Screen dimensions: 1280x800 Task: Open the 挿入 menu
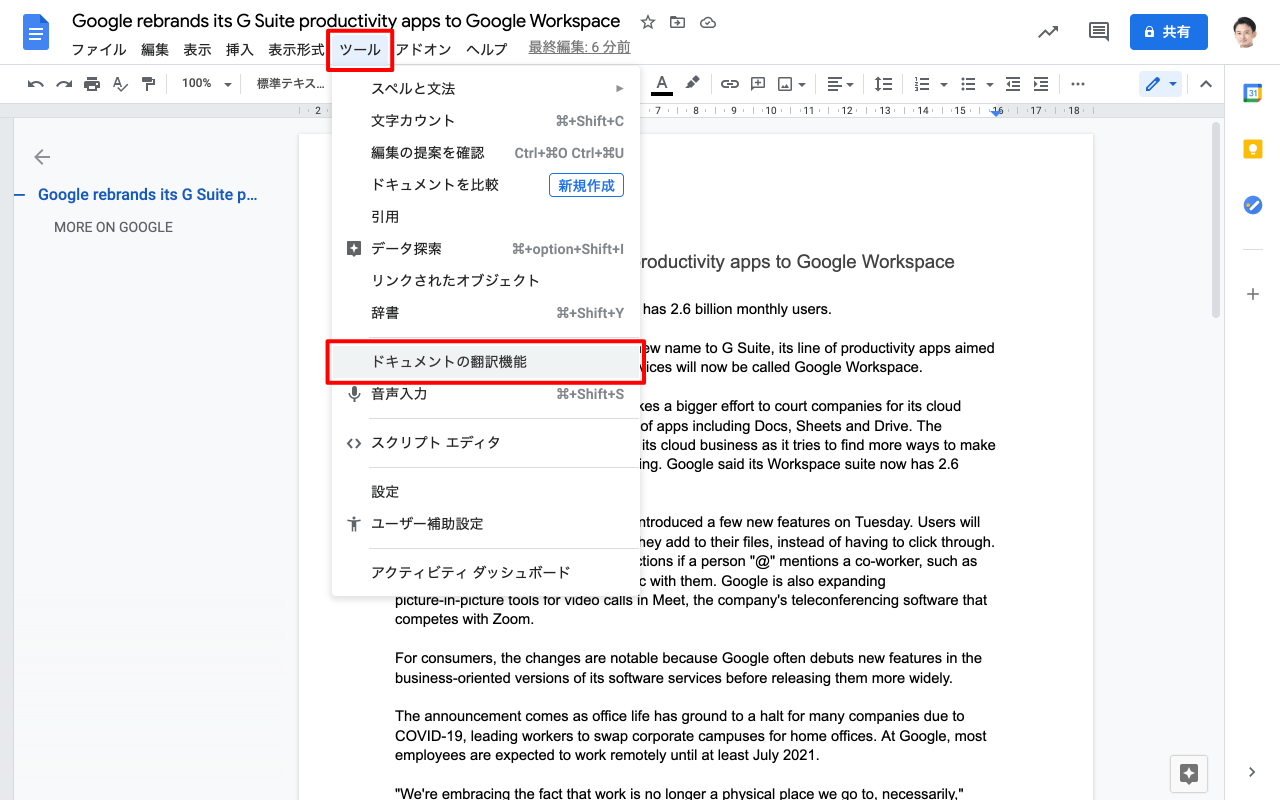pos(240,49)
